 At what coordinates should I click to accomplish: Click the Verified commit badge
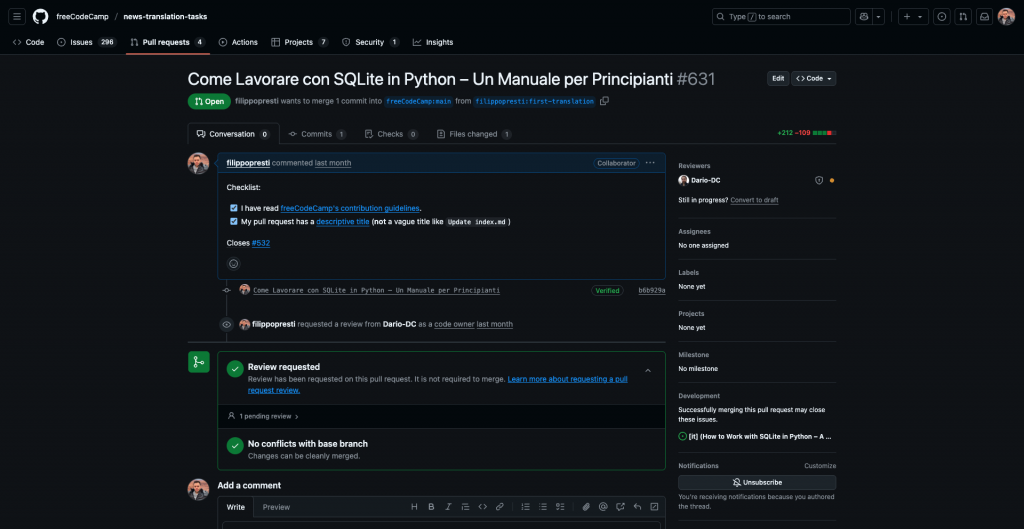click(607, 291)
